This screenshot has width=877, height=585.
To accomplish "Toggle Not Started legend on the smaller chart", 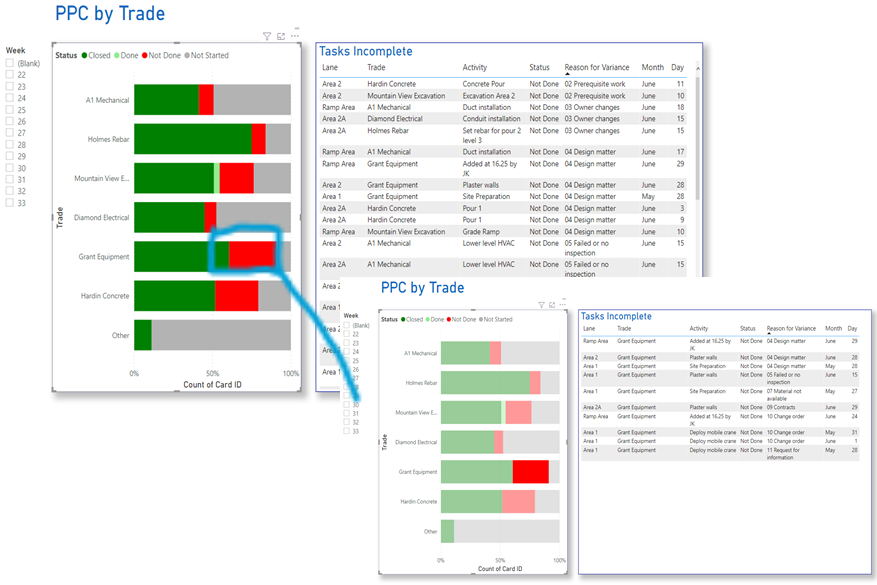I will click(496, 320).
